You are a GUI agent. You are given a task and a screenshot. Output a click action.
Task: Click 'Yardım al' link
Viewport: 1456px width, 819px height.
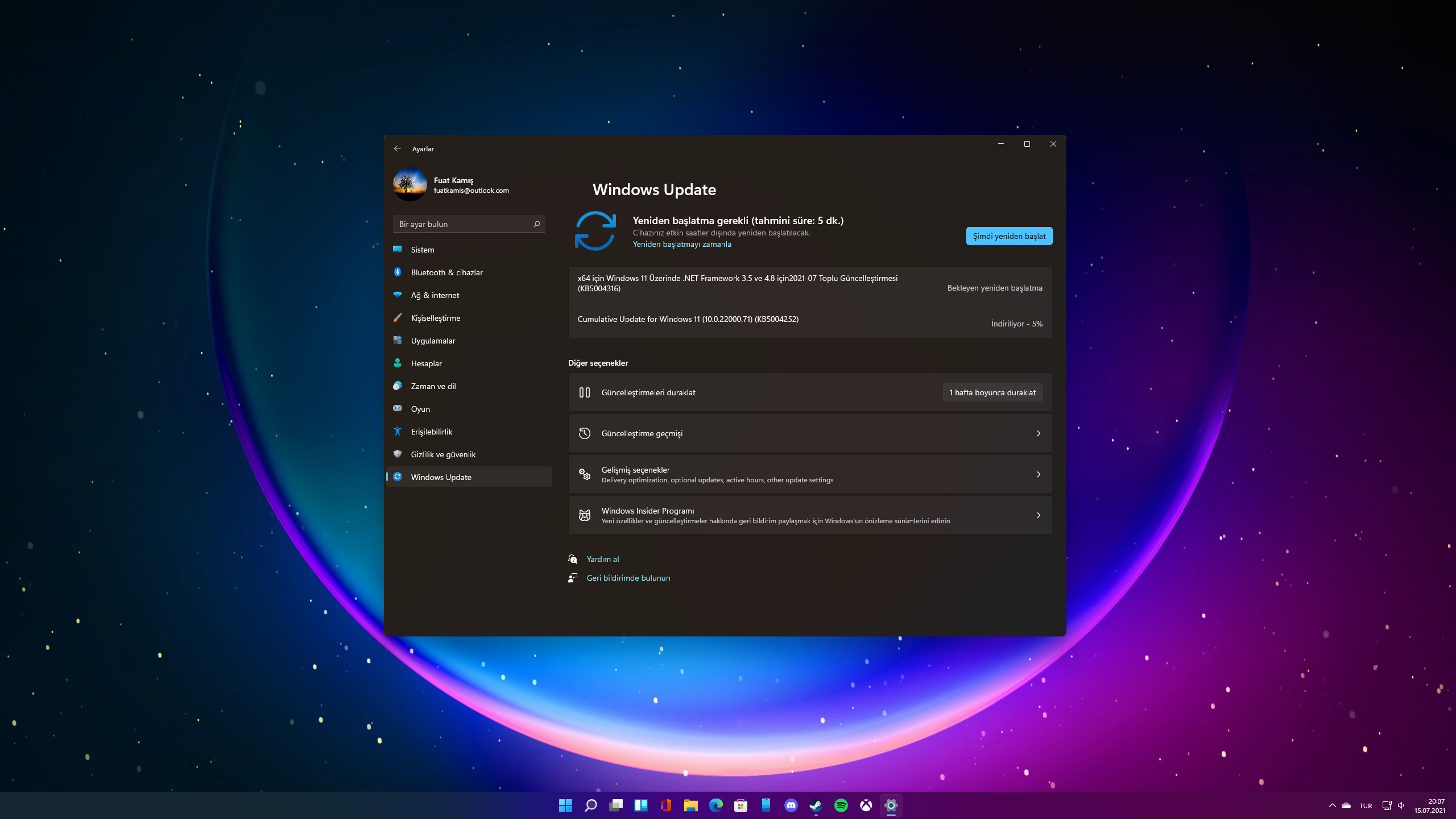click(x=602, y=559)
